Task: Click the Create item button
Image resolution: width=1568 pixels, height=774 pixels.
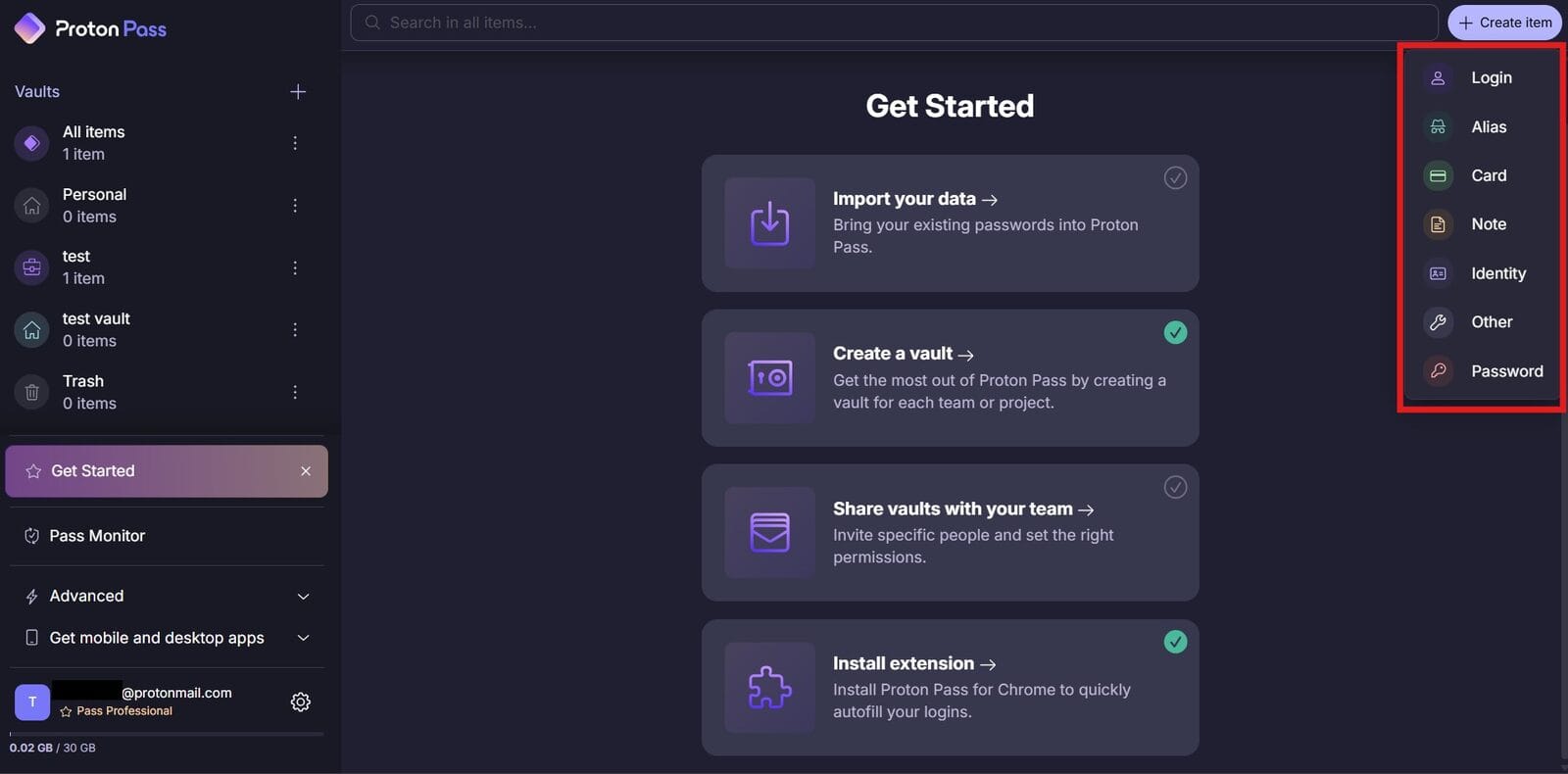Action: click(x=1504, y=23)
